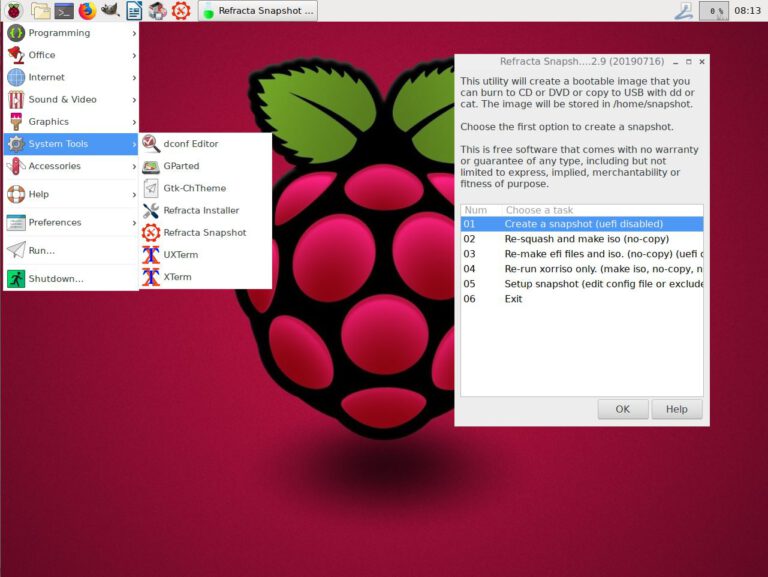Launch GParted from System Tools
Image resolution: width=768 pixels, height=577 pixels.
(206, 166)
